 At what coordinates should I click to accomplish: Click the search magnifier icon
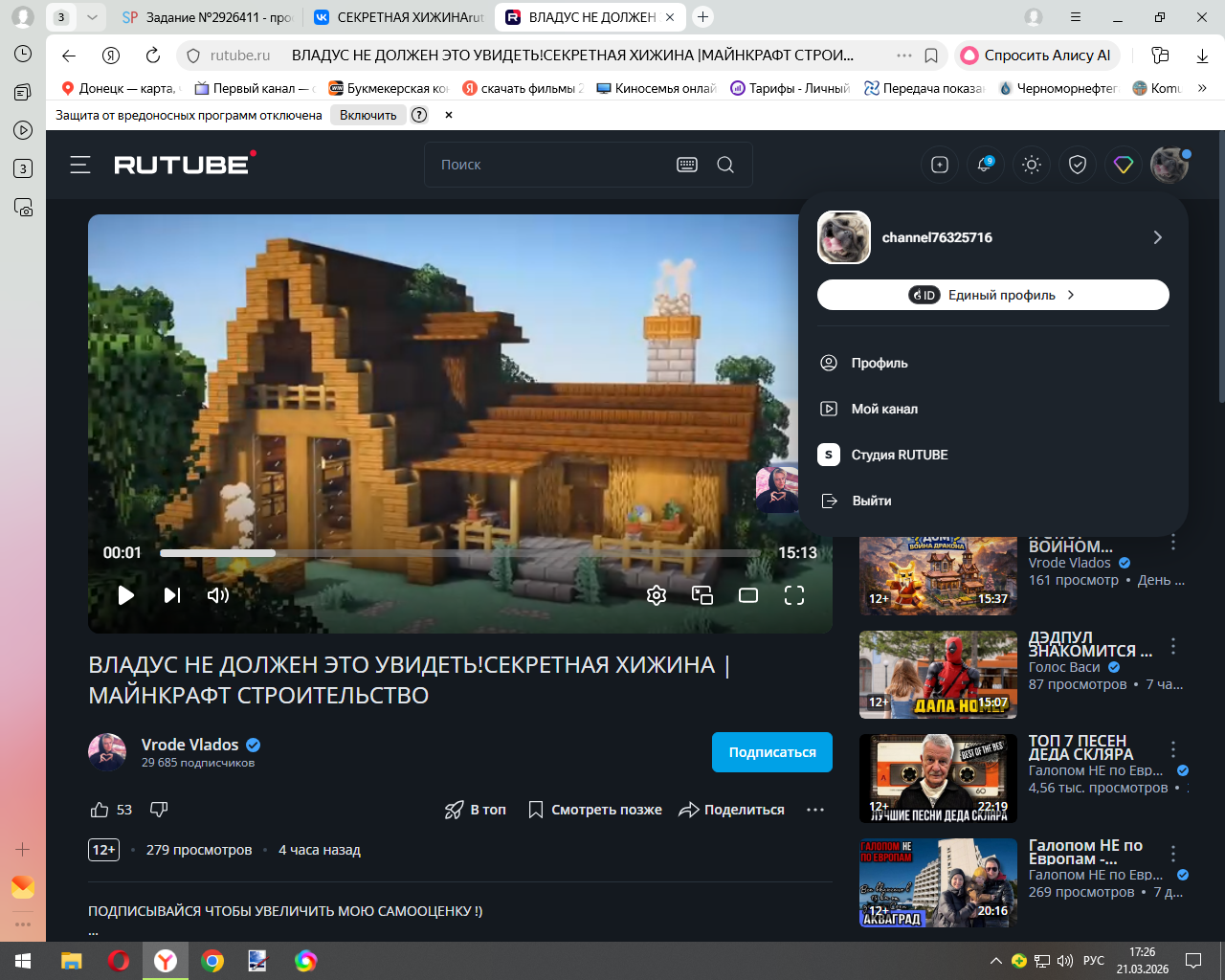pos(725,165)
